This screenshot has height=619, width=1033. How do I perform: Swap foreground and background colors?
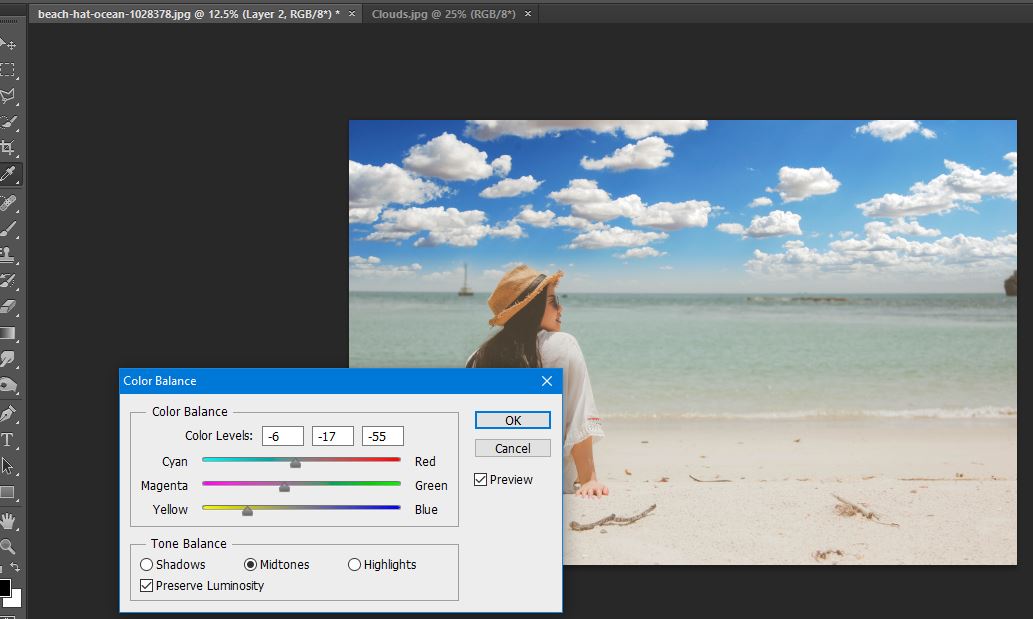(15, 568)
